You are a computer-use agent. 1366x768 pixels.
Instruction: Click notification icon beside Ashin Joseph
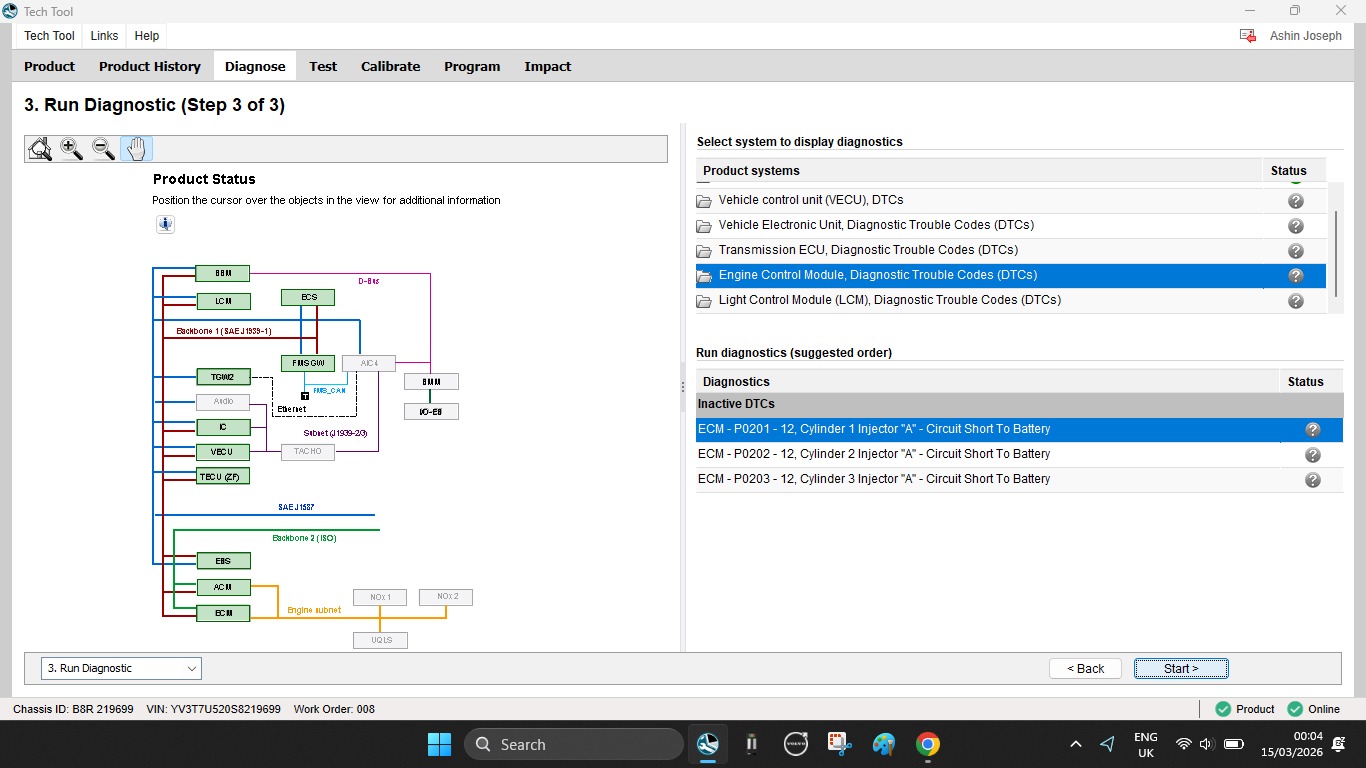click(x=1248, y=36)
